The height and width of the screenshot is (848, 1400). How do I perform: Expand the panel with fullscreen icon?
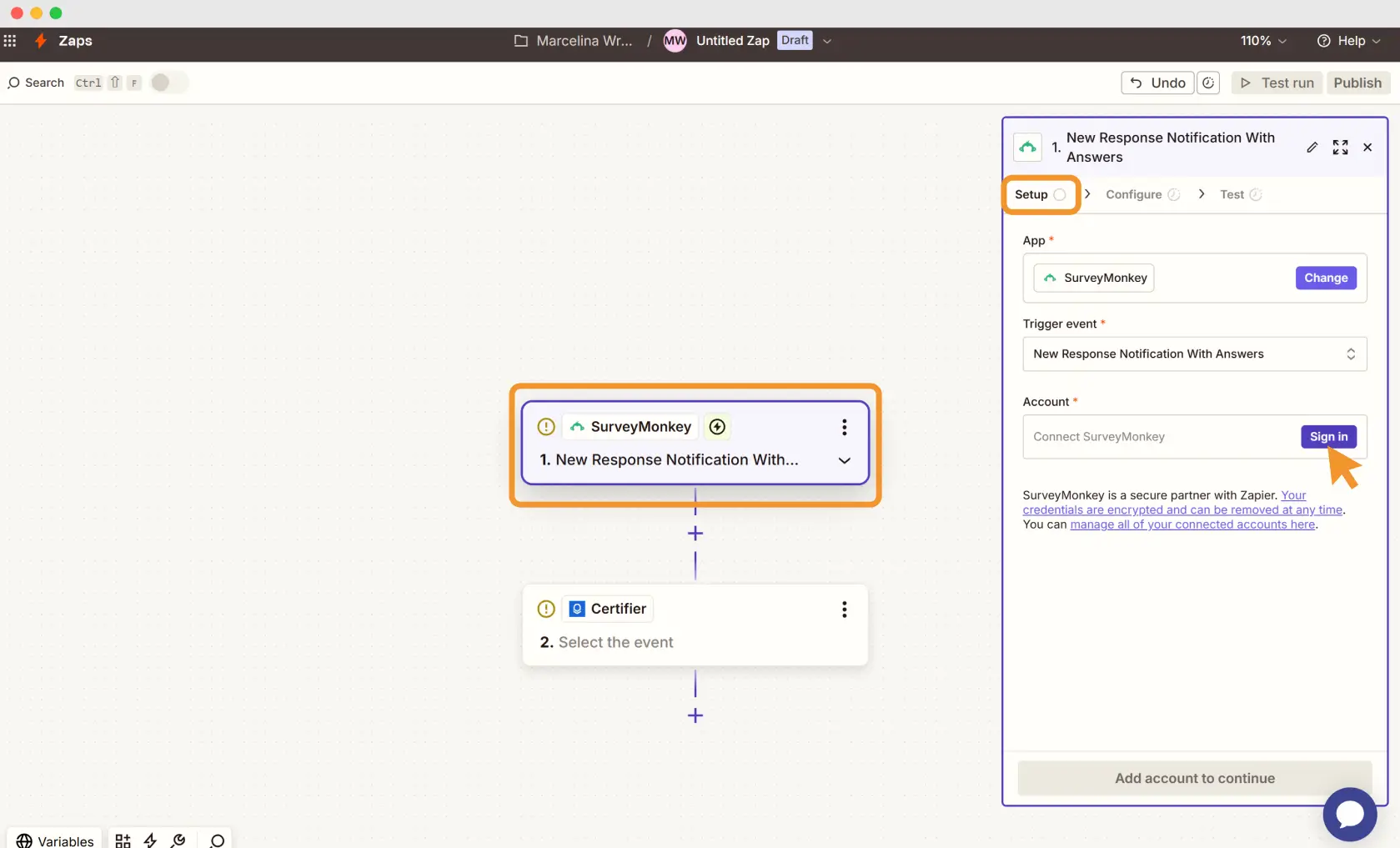click(1340, 148)
